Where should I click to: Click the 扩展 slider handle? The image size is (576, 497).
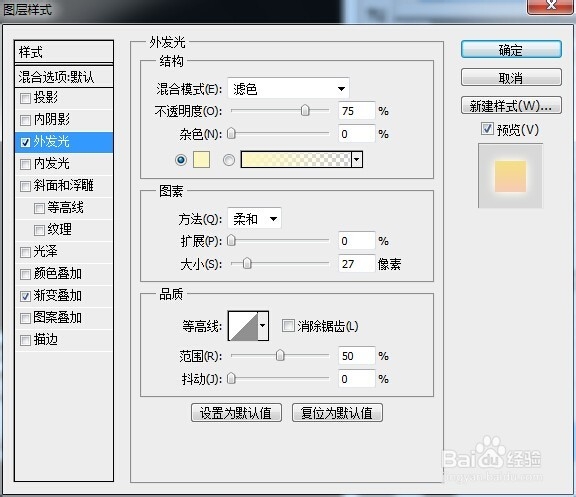click(x=231, y=241)
